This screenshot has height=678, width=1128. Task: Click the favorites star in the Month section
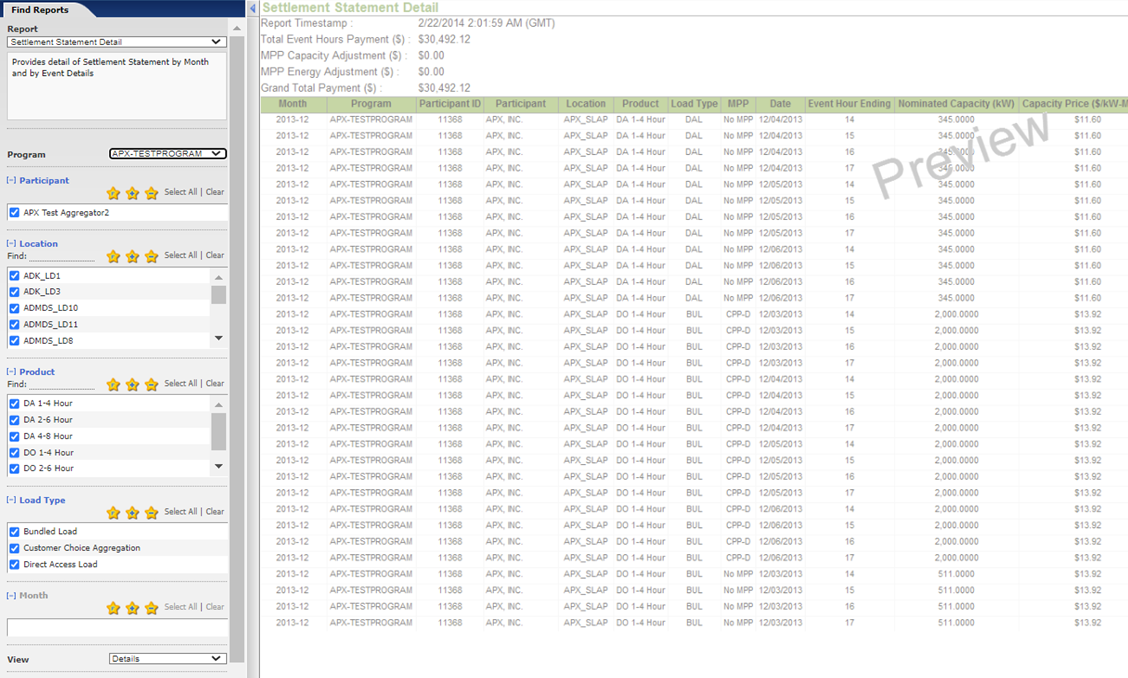[113, 607]
